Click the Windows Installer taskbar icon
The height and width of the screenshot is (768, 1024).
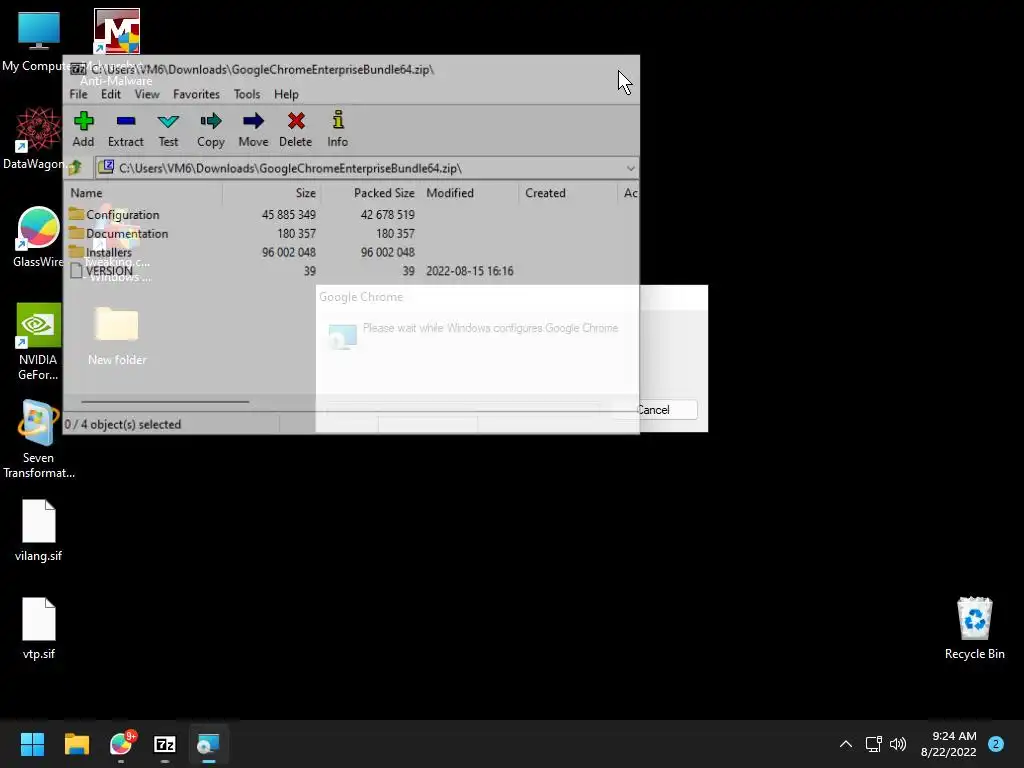(208, 744)
